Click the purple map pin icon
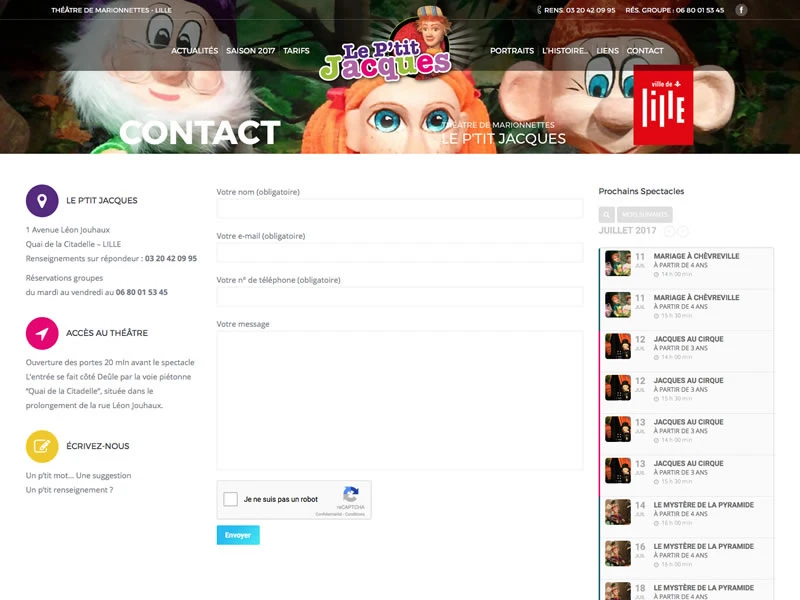The image size is (800, 600). pyautogui.click(x=42, y=201)
